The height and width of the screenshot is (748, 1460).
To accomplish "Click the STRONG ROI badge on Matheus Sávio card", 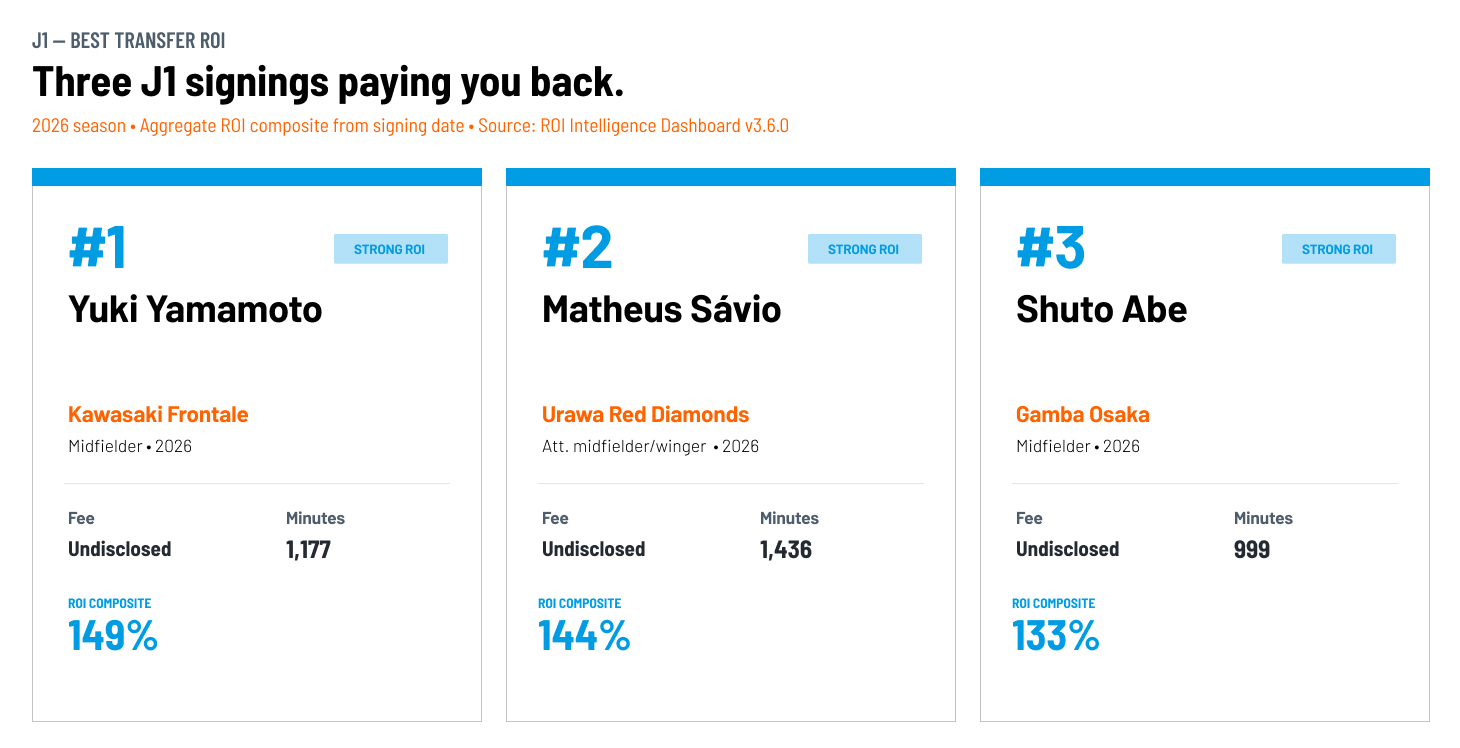I will click(865, 249).
